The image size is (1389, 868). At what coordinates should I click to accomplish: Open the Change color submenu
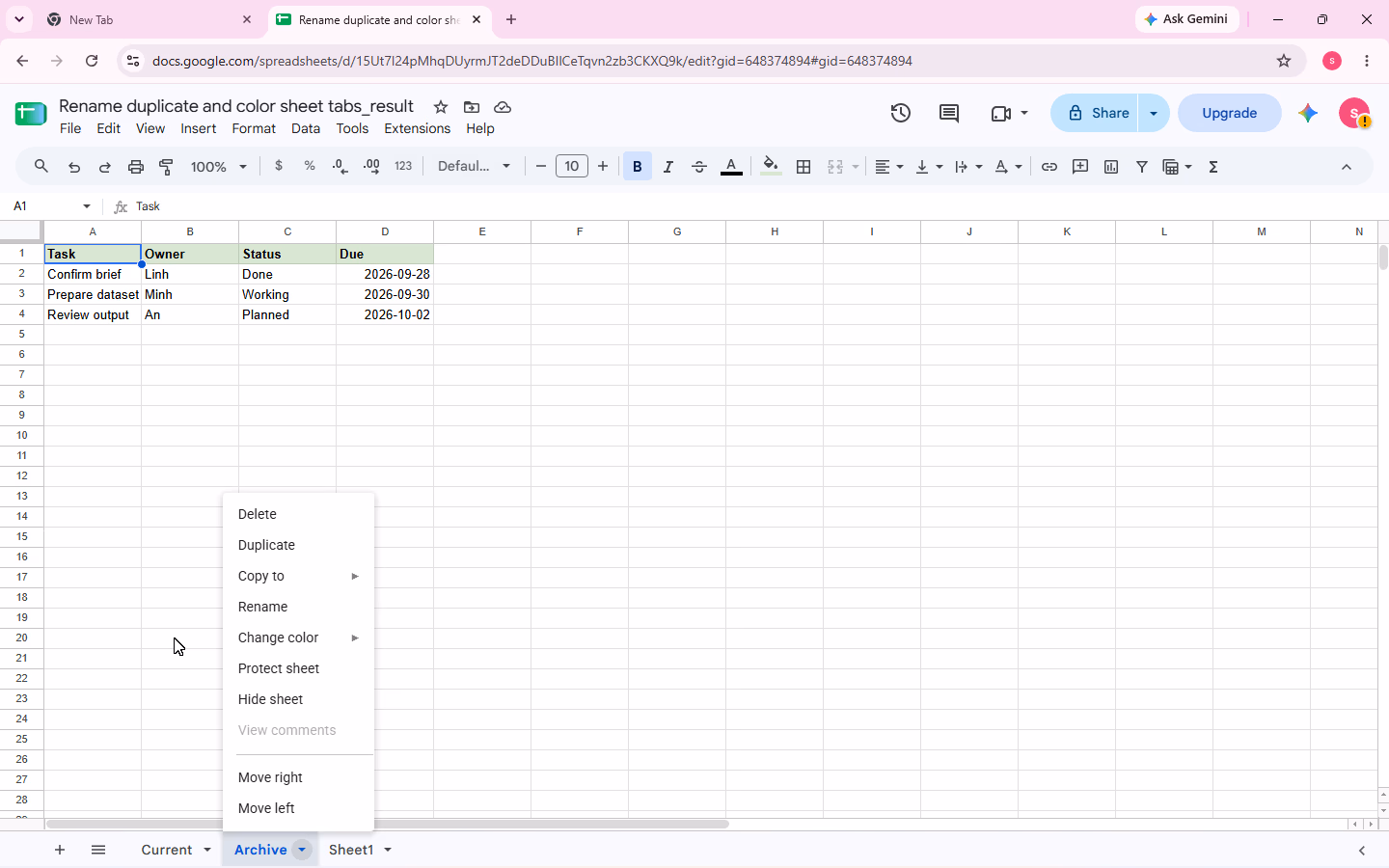[298, 637]
